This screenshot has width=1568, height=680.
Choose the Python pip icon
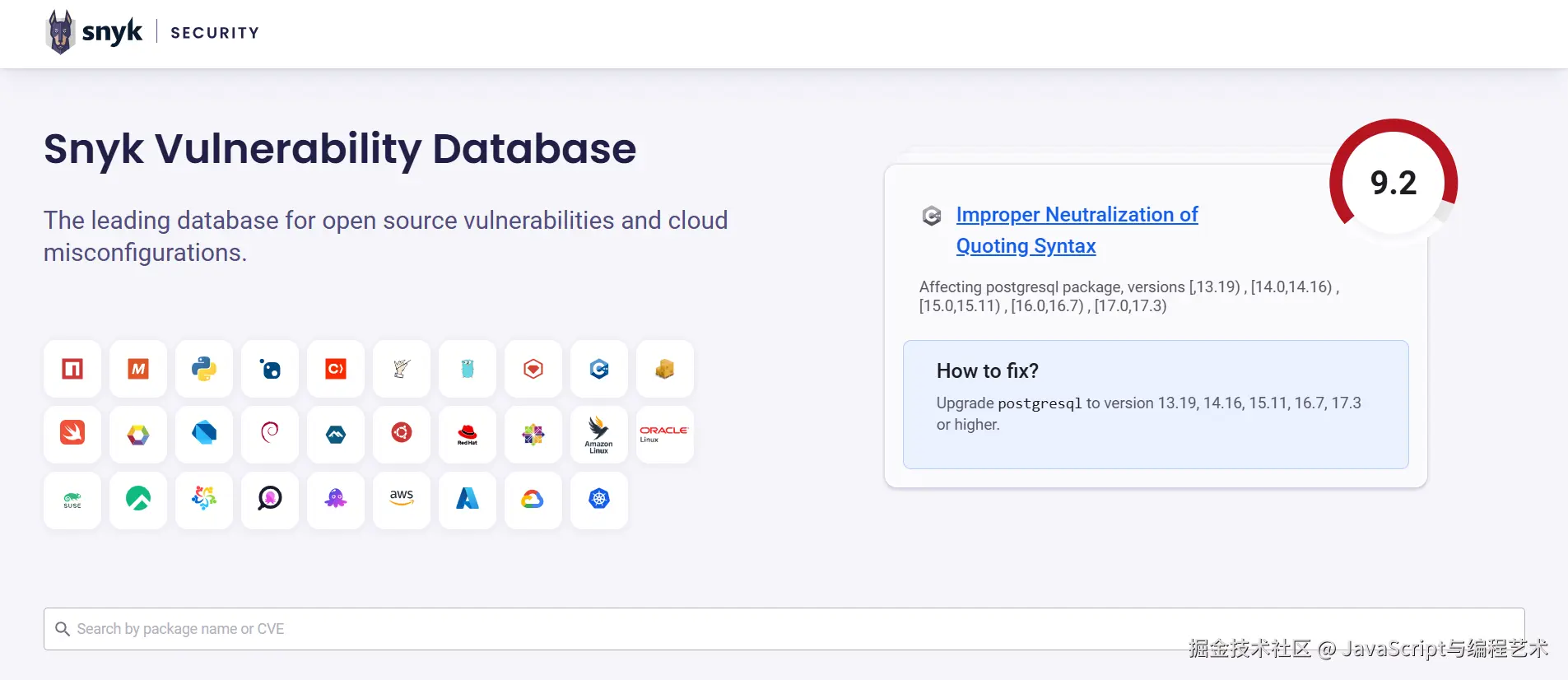click(204, 369)
